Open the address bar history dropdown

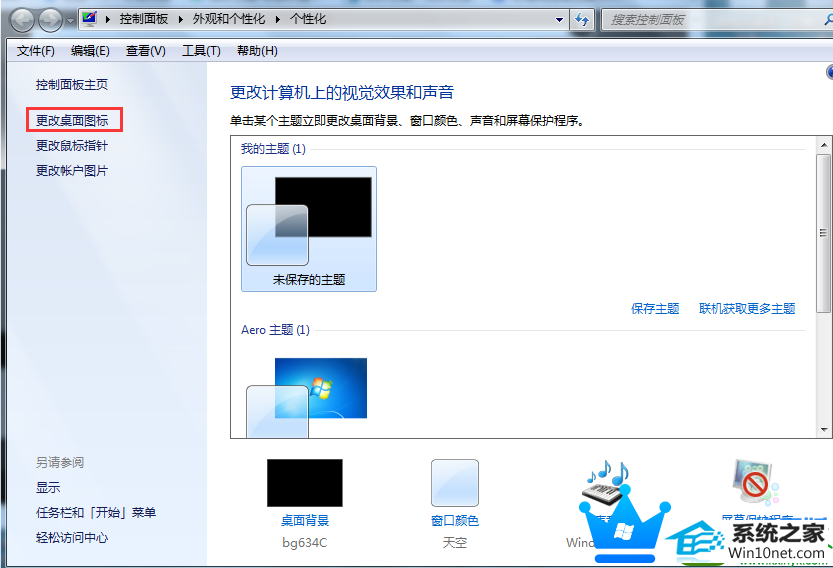[559, 20]
